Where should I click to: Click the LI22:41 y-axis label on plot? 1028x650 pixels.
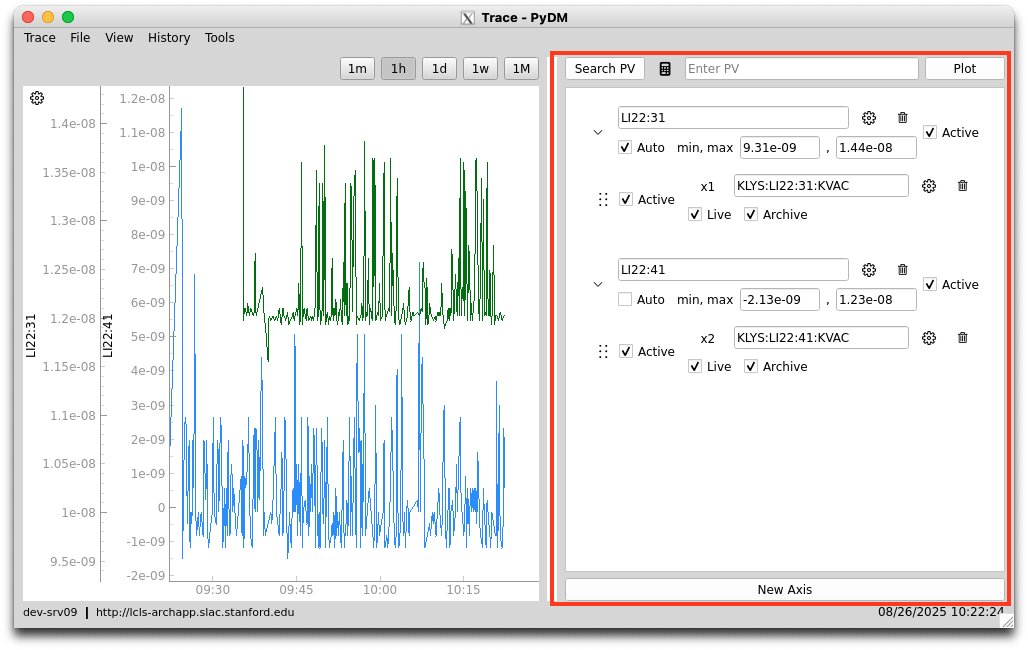coord(108,335)
